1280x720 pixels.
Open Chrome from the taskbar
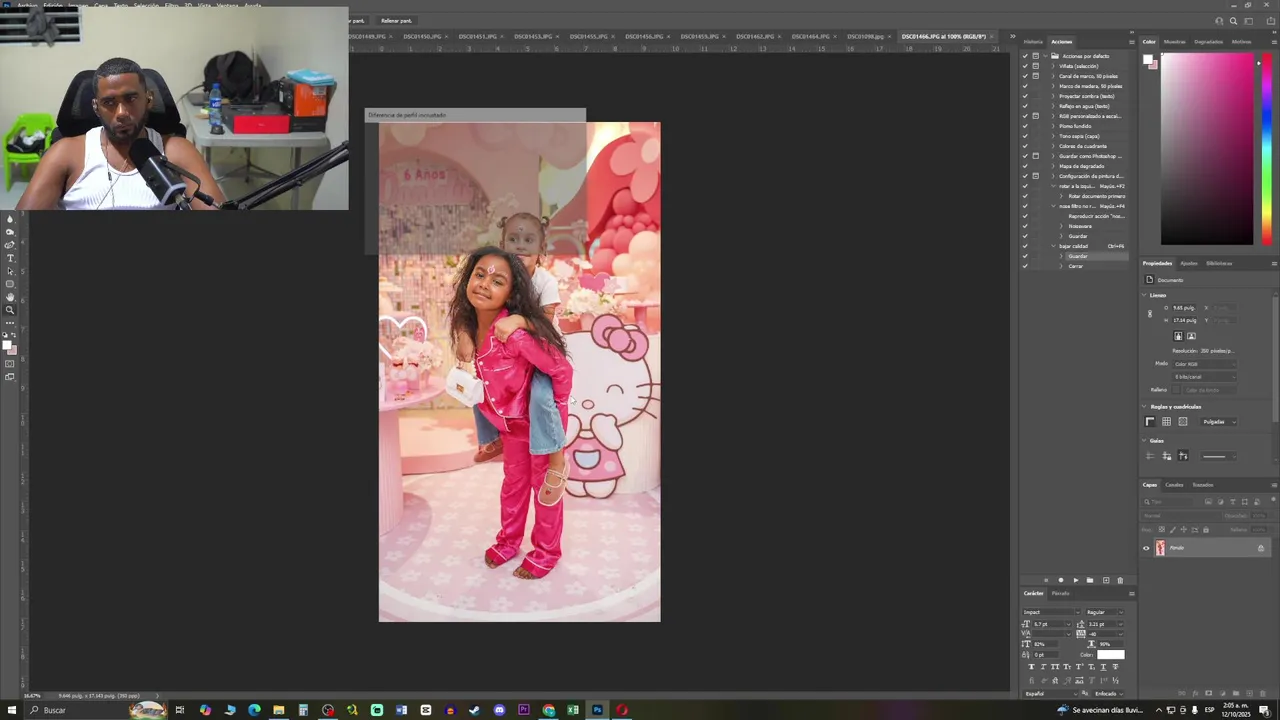pyautogui.click(x=548, y=710)
